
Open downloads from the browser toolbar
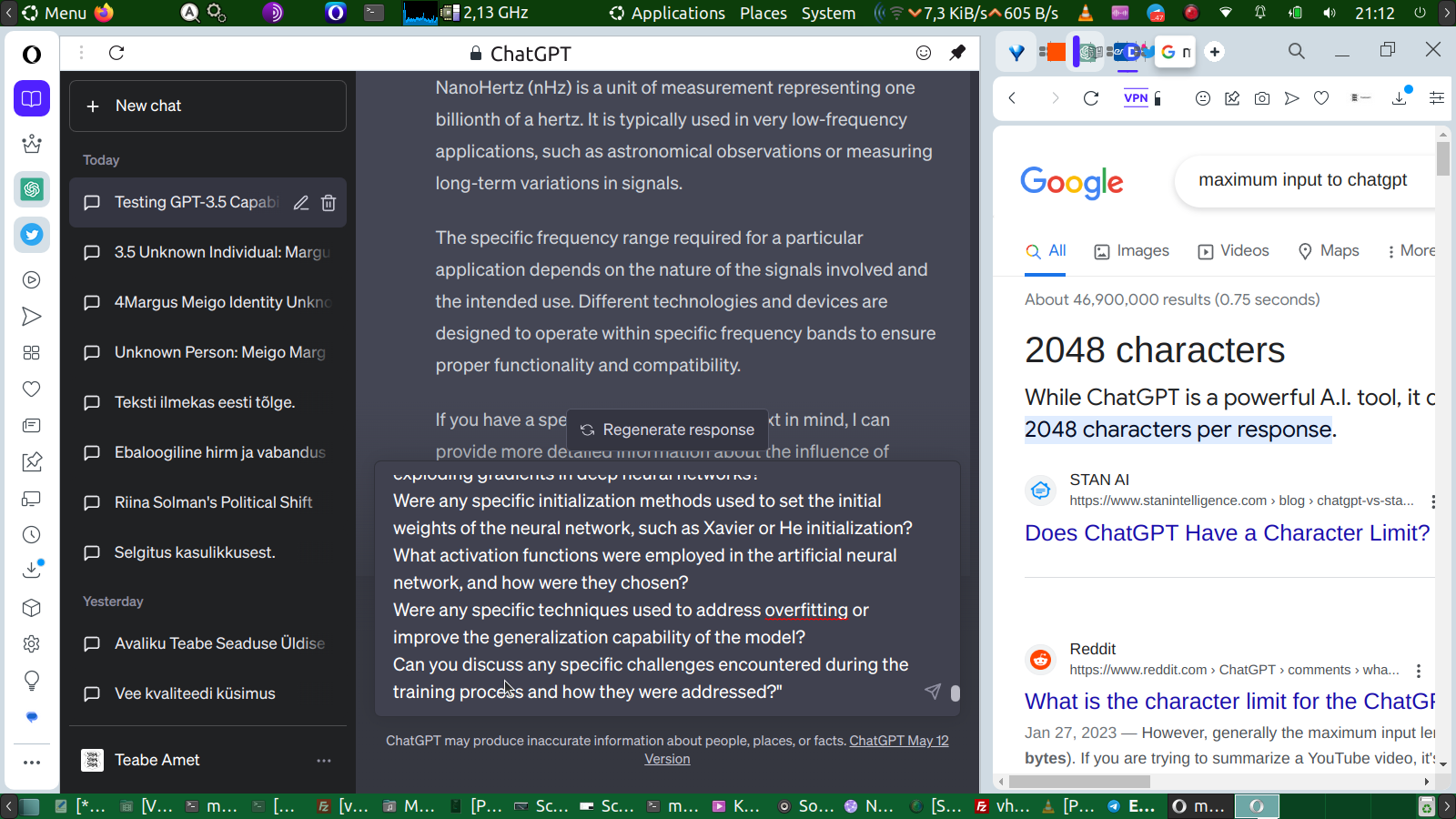coord(1400,97)
